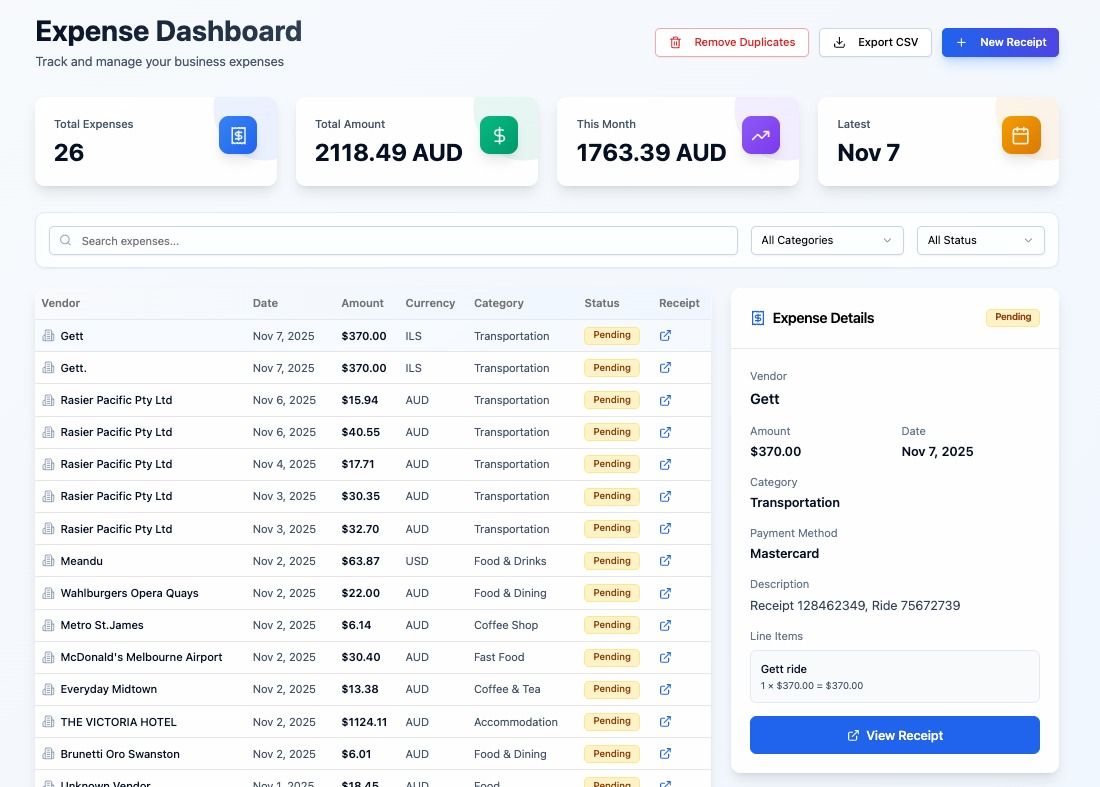Select the THE VICTORIA HOTEL vendor name
The height and width of the screenshot is (787, 1100).
pyautogui.click(x=119, y=722)
